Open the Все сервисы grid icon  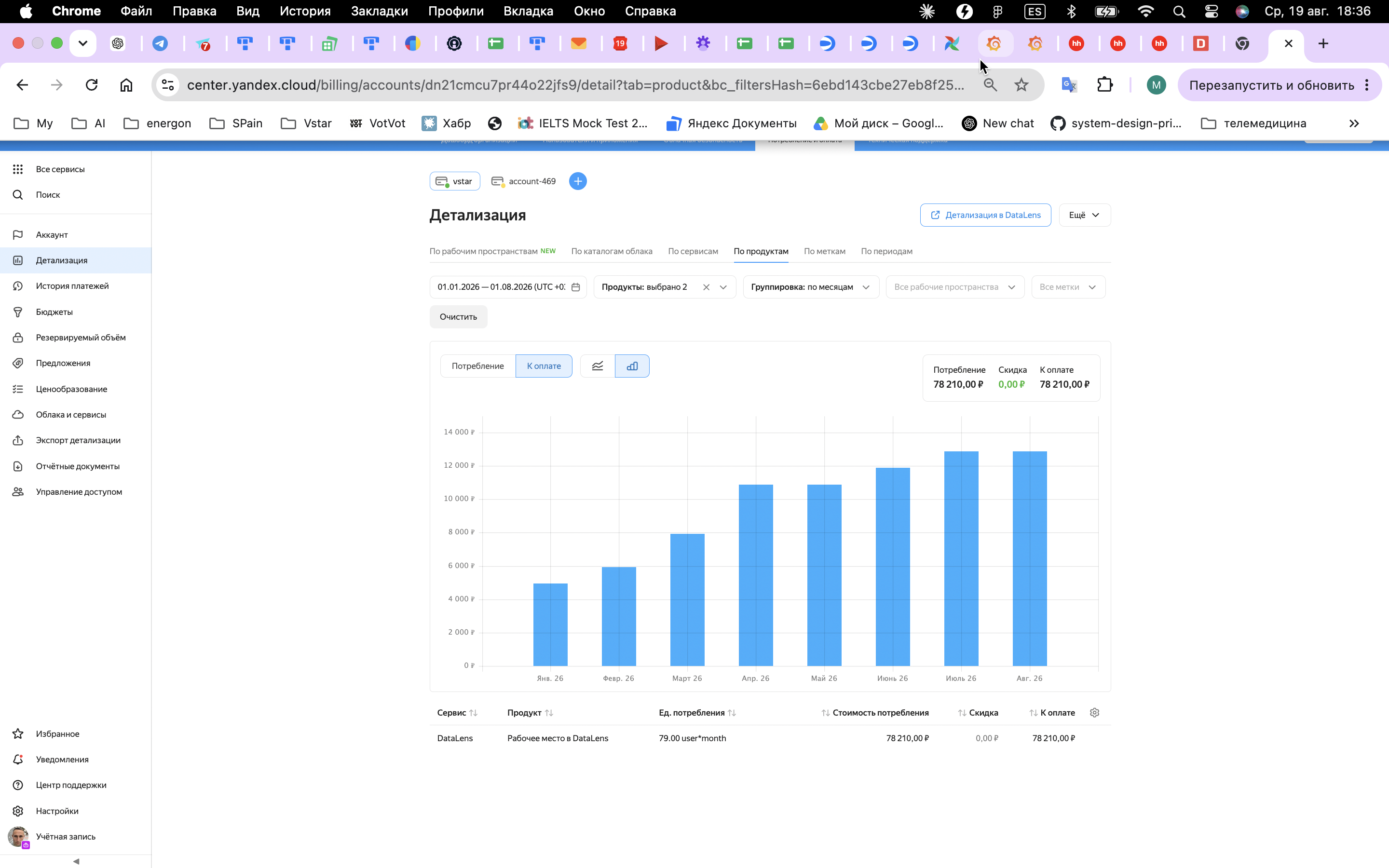coord(18,169)
